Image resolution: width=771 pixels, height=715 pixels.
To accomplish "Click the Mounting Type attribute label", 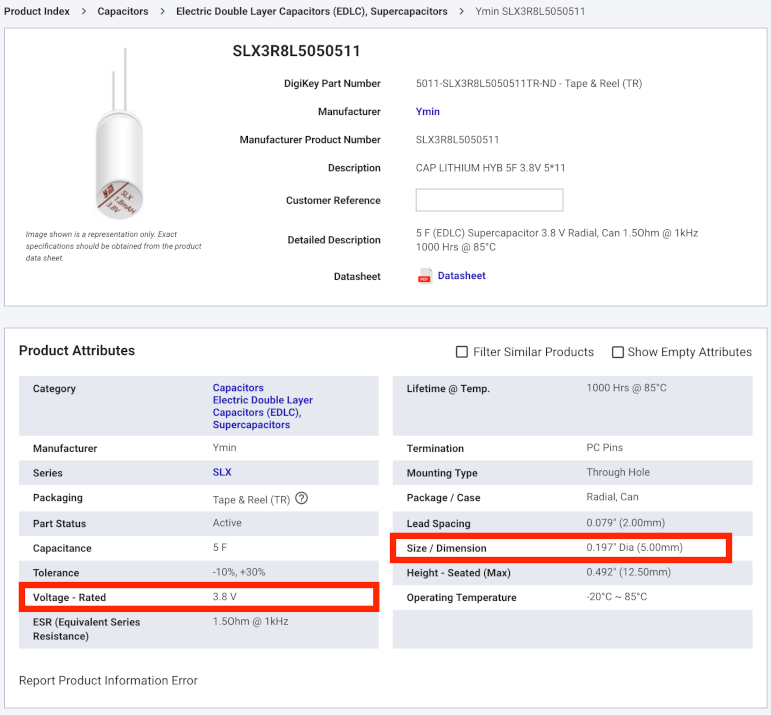I will click(442, 473).
